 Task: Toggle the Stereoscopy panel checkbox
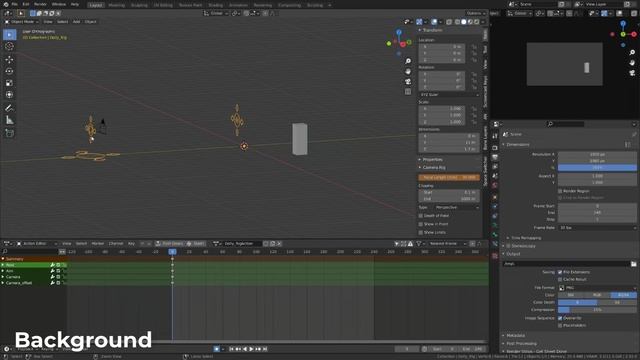pos(509,246)
